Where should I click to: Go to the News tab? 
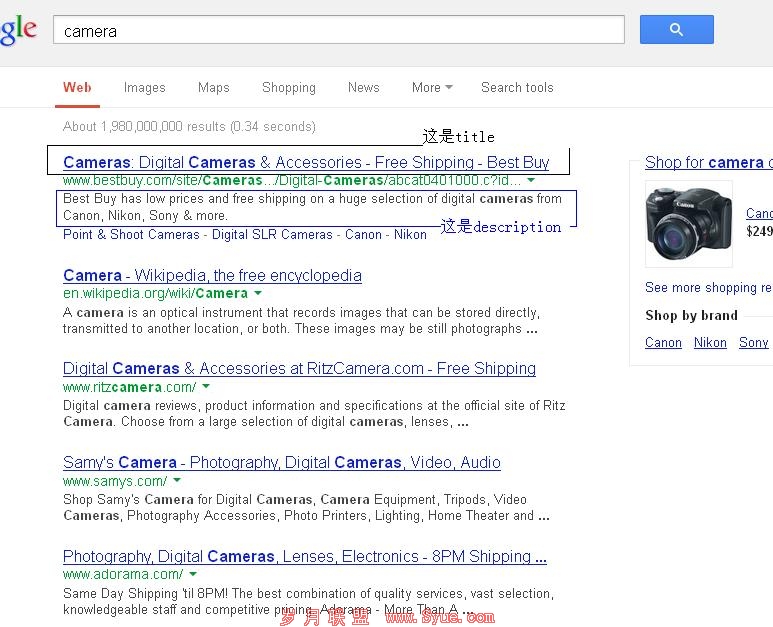[x=363, y=87]
